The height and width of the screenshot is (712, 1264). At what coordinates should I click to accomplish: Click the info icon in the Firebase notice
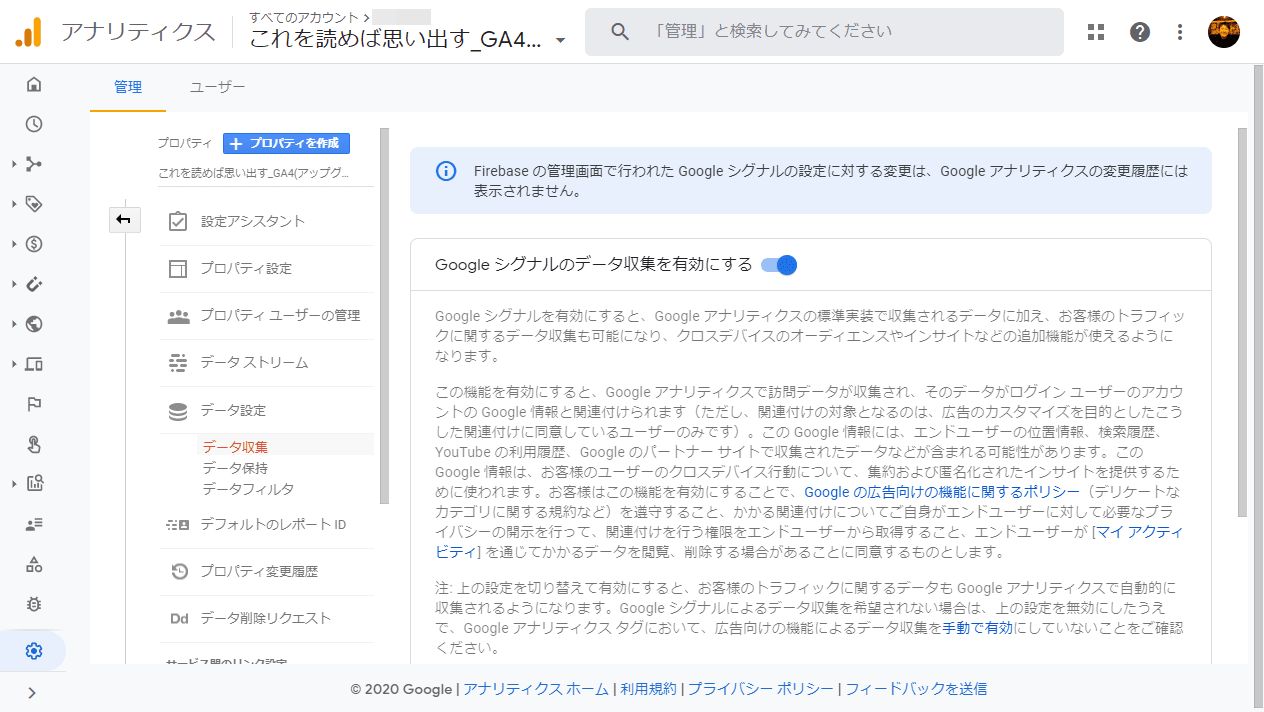point(446,171)
